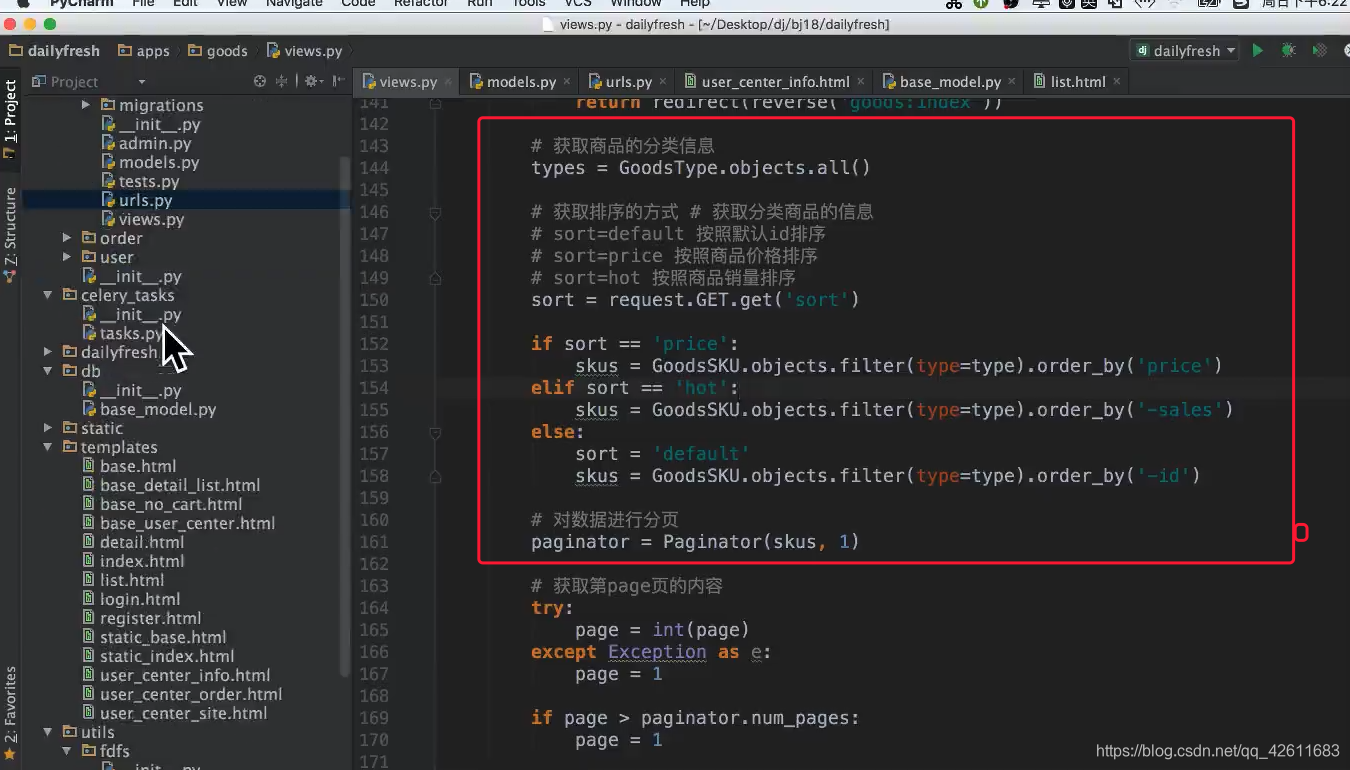
Task: Open the dailyfresh run configuration dropdown
Action: coord(1186,50)
